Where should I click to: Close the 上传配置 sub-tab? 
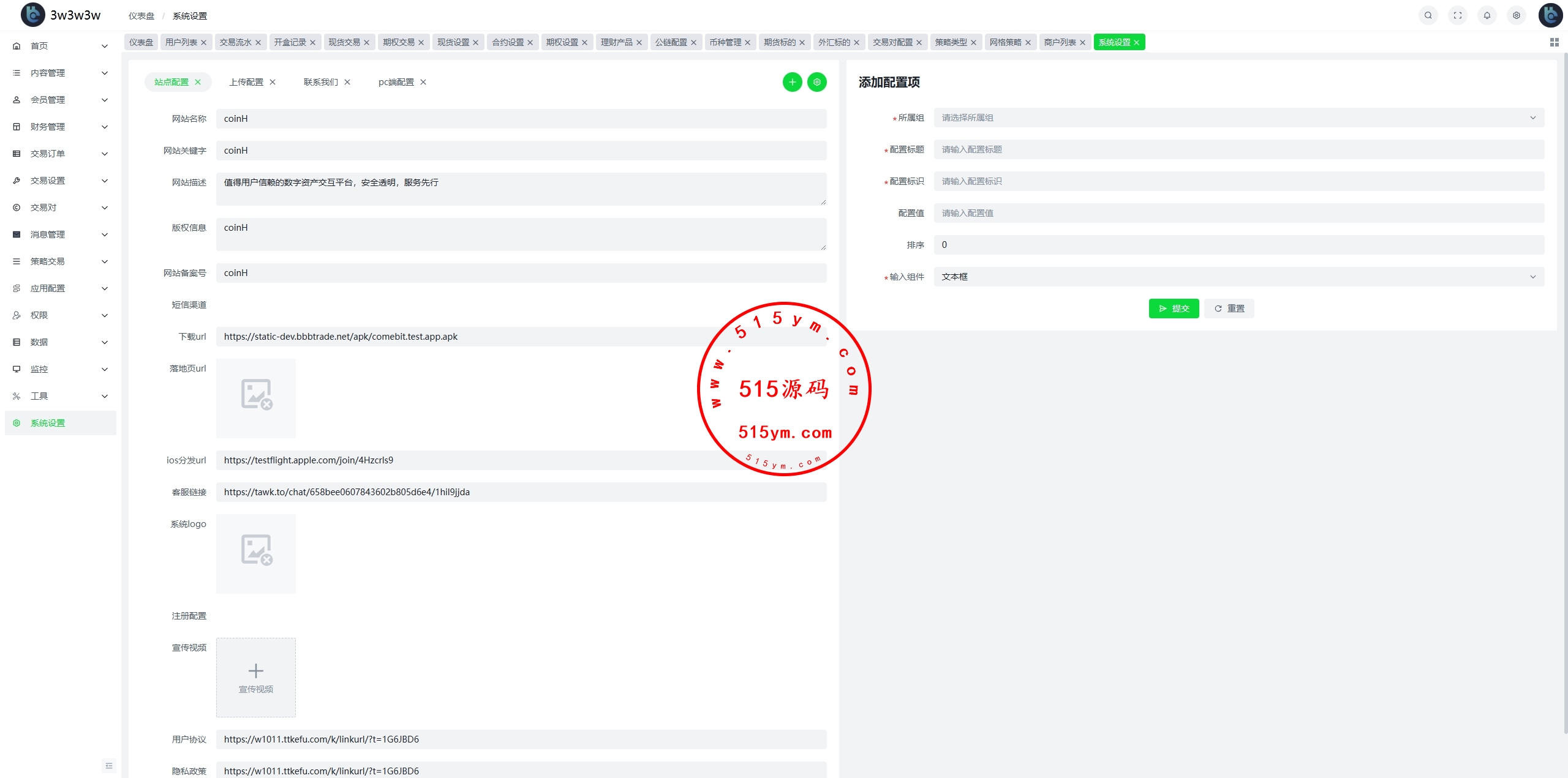coord(273,82)
